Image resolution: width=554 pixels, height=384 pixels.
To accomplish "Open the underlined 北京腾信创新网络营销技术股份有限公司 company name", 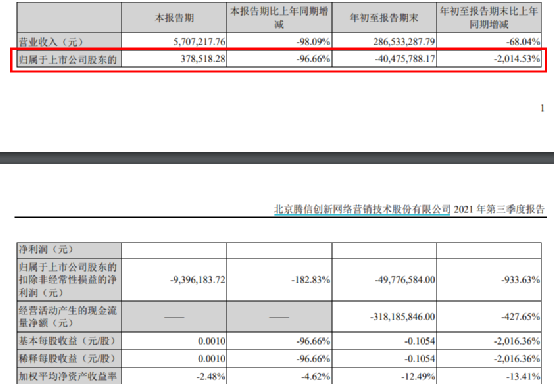I will pyautogui.click(x=362, y=209).
